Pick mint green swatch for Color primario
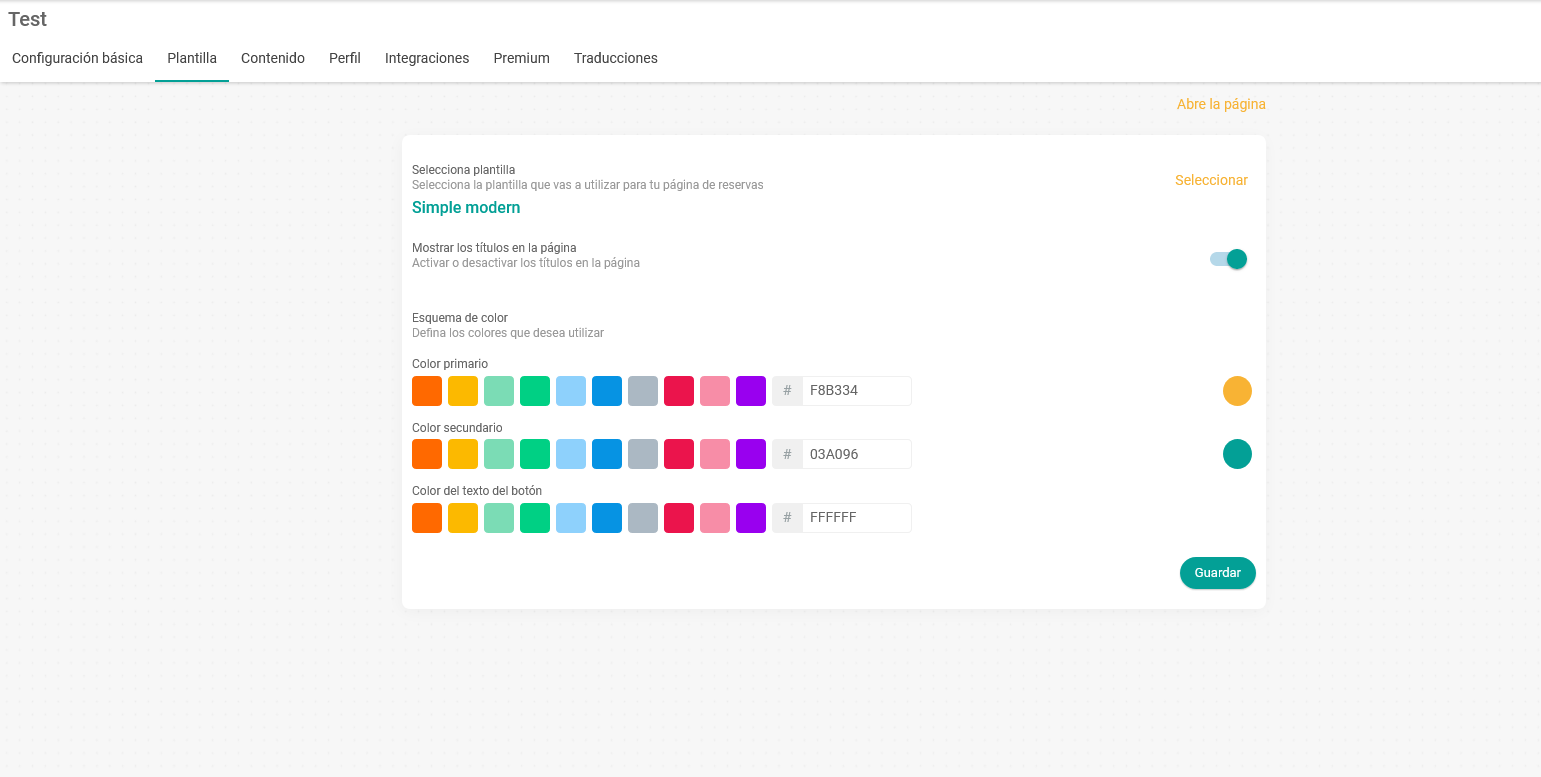This screenshot has width=1541, height=777. 499,391
